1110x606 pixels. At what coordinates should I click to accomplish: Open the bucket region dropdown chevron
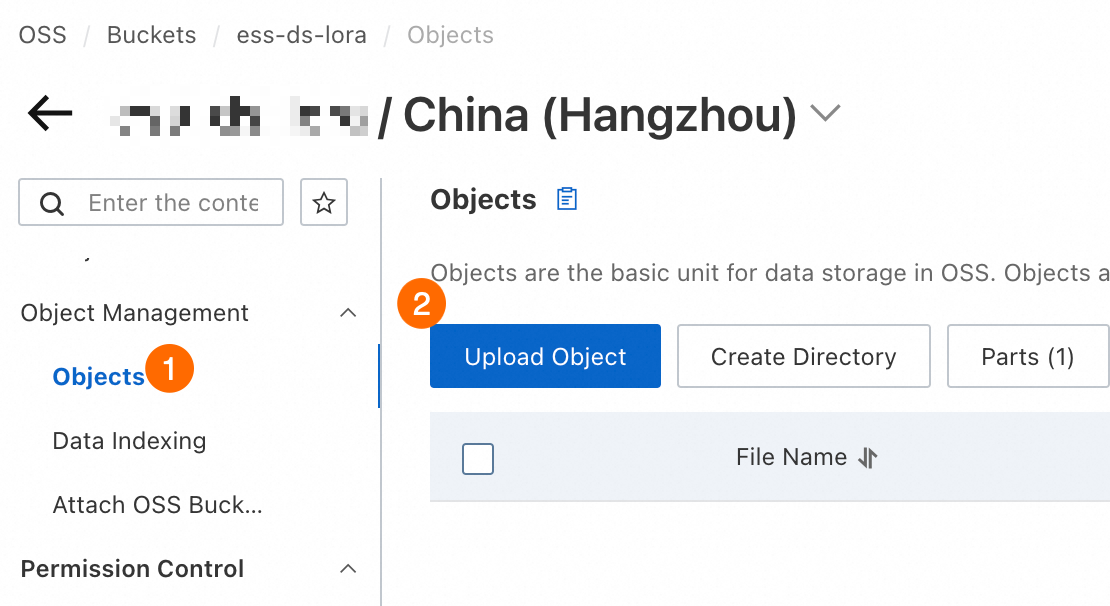point(824,114)
